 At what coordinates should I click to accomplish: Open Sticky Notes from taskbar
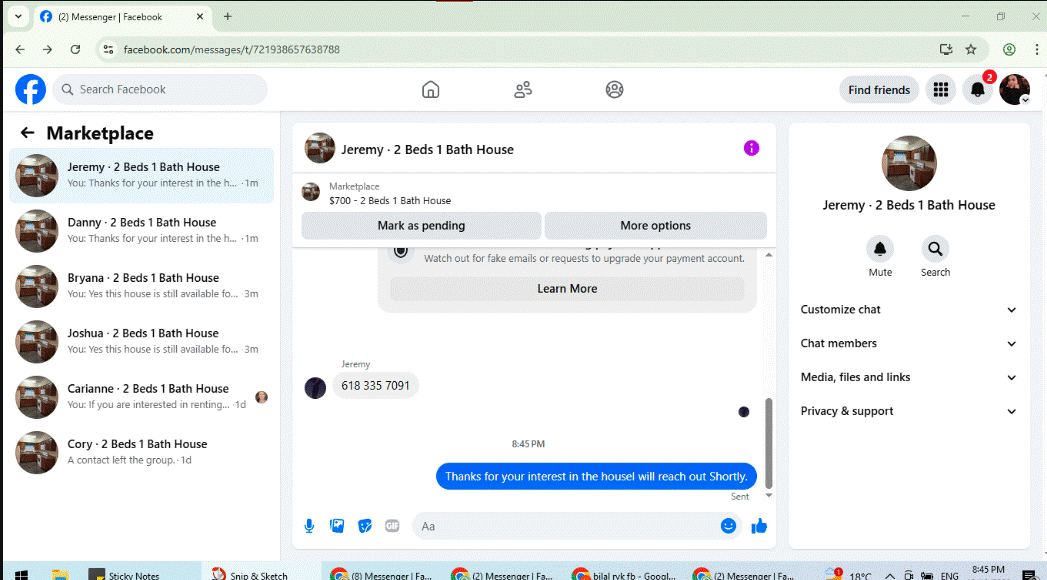tap(124, 574)
